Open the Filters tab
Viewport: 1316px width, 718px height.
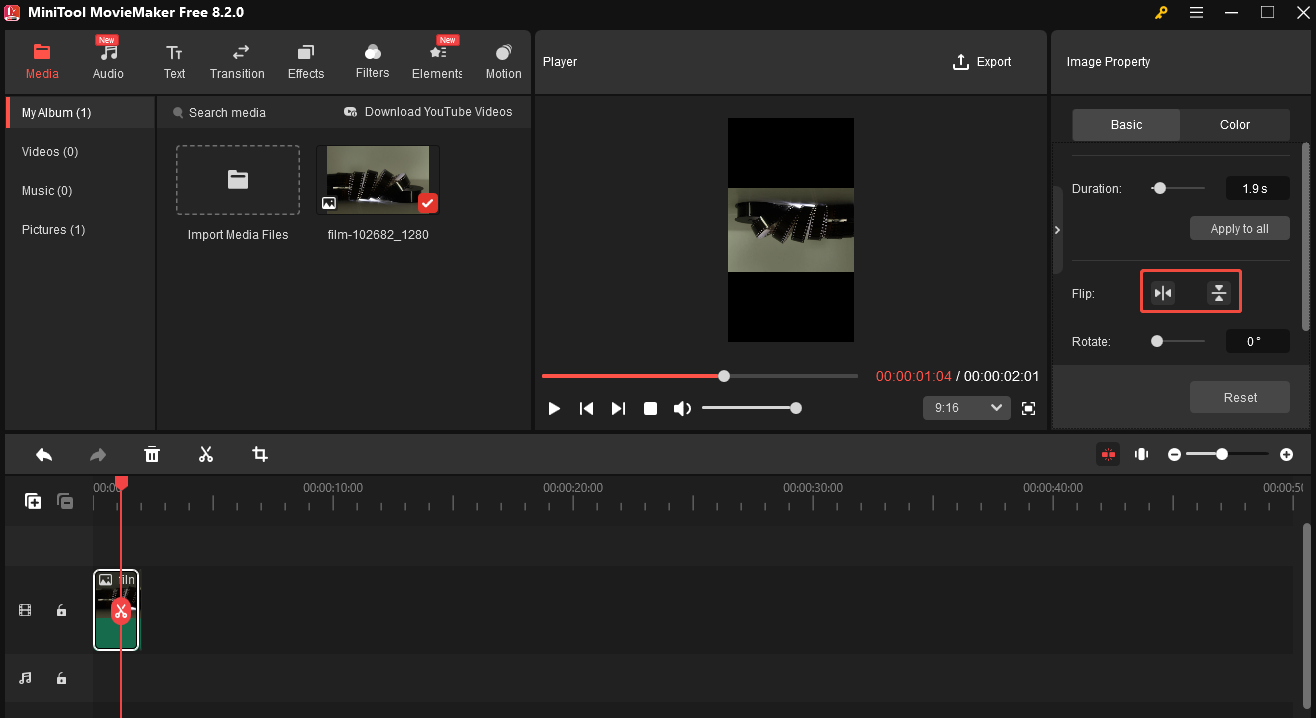click(372, 61)
